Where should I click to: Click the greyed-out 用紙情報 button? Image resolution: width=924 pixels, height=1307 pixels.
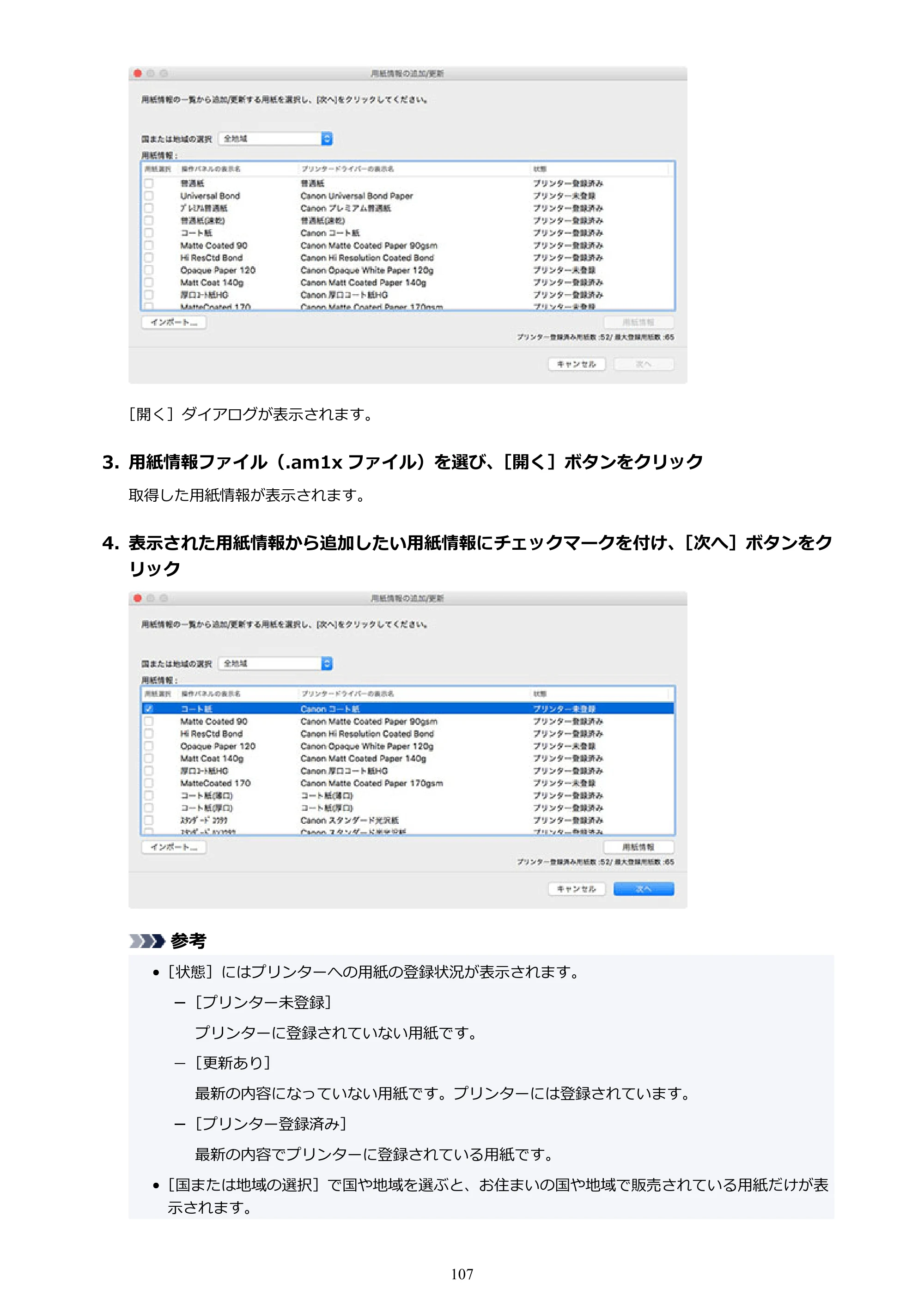(638, 322)
